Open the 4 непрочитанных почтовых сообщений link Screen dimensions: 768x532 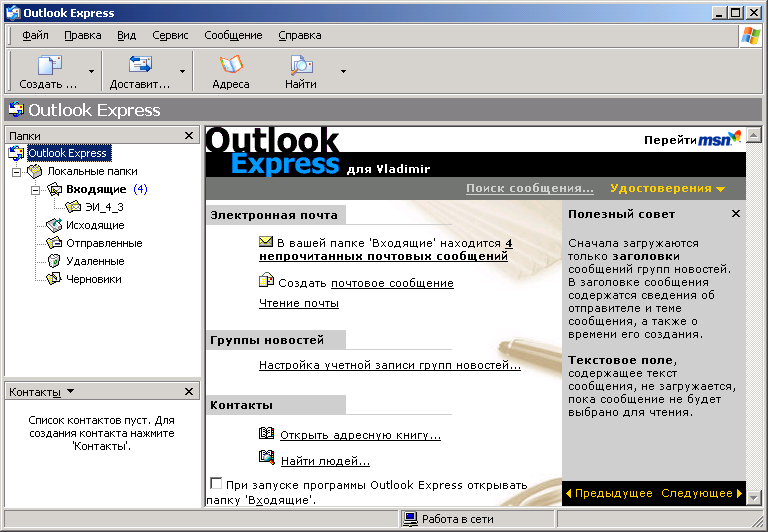(385, 250)
